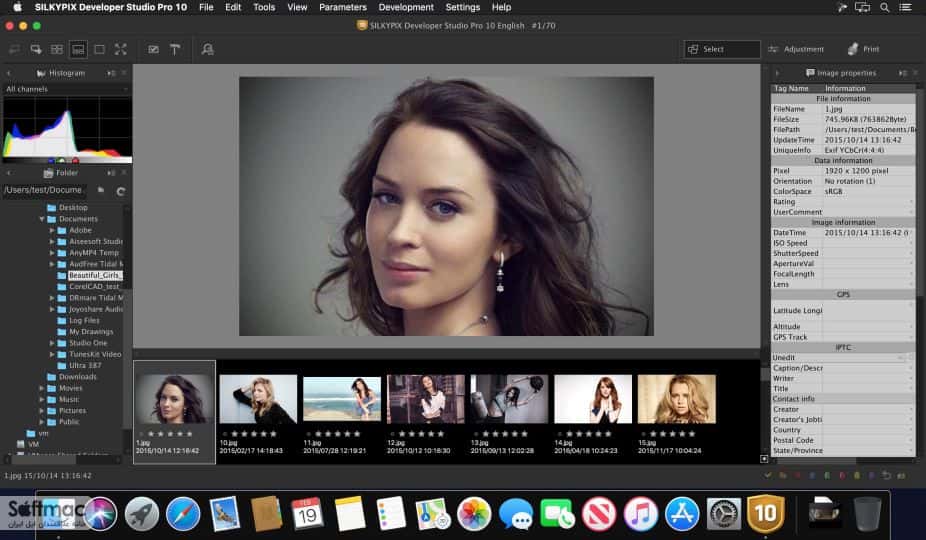
Task: Select thumbnail 12.jpg in filmstrip
Action: (x=426, y=399)
